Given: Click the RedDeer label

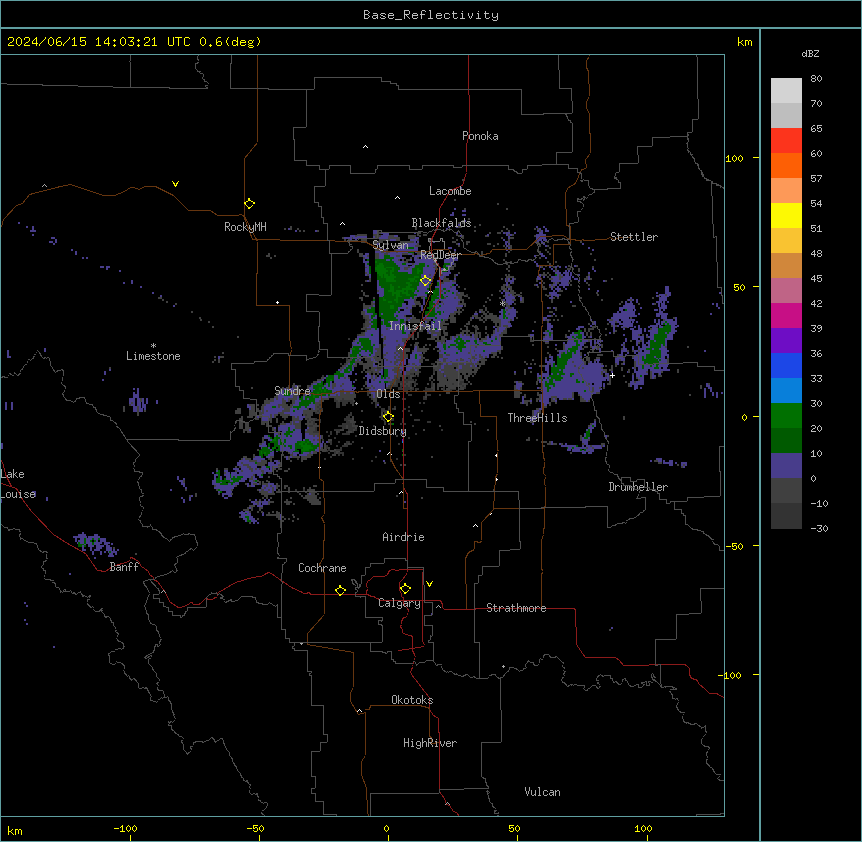Looking at the screenshot, I should [x=440, y=255].
